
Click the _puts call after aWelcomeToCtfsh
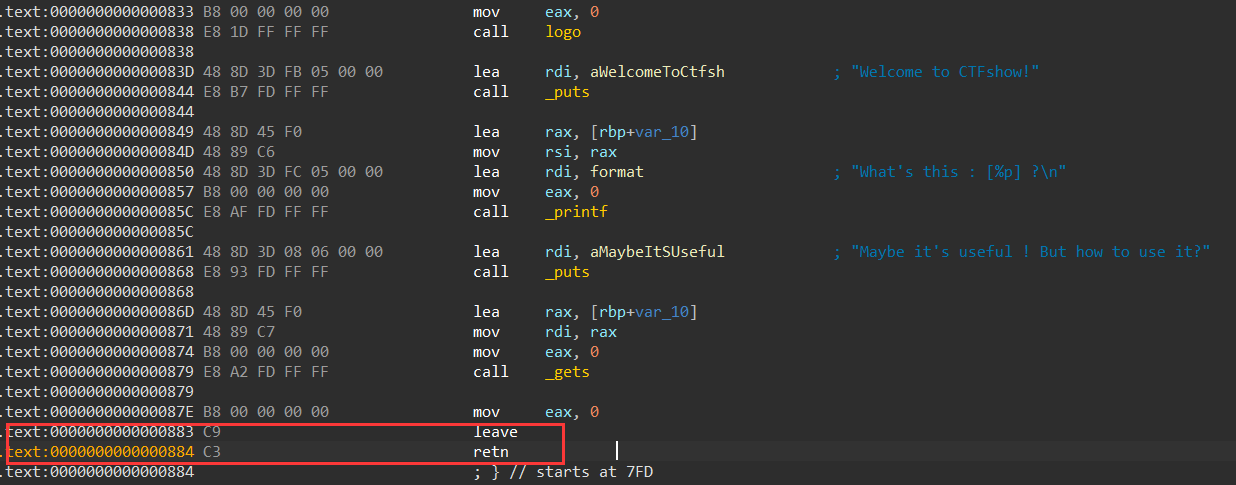point(567,92)
